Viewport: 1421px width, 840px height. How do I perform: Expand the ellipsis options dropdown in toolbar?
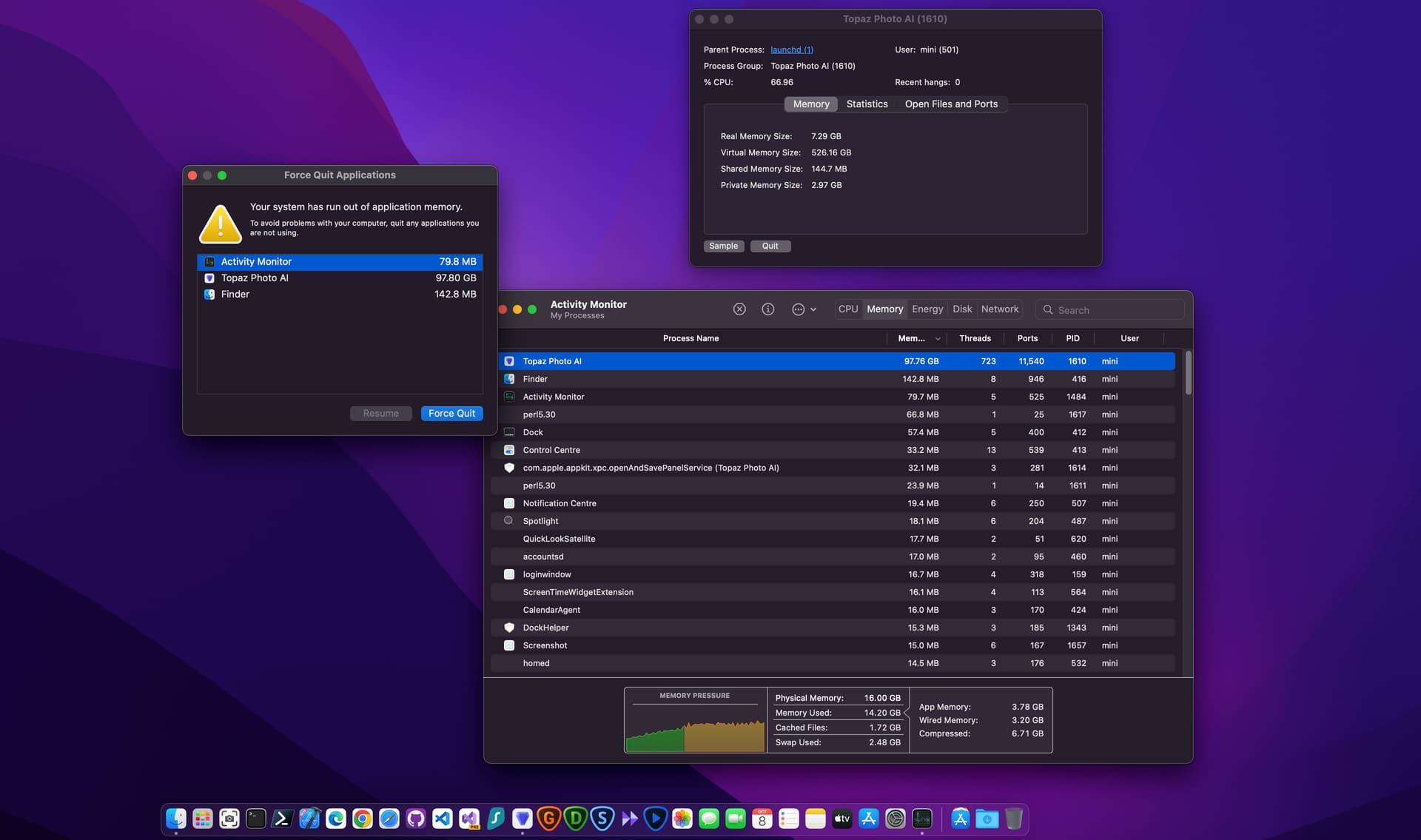(x=804, y=309)
